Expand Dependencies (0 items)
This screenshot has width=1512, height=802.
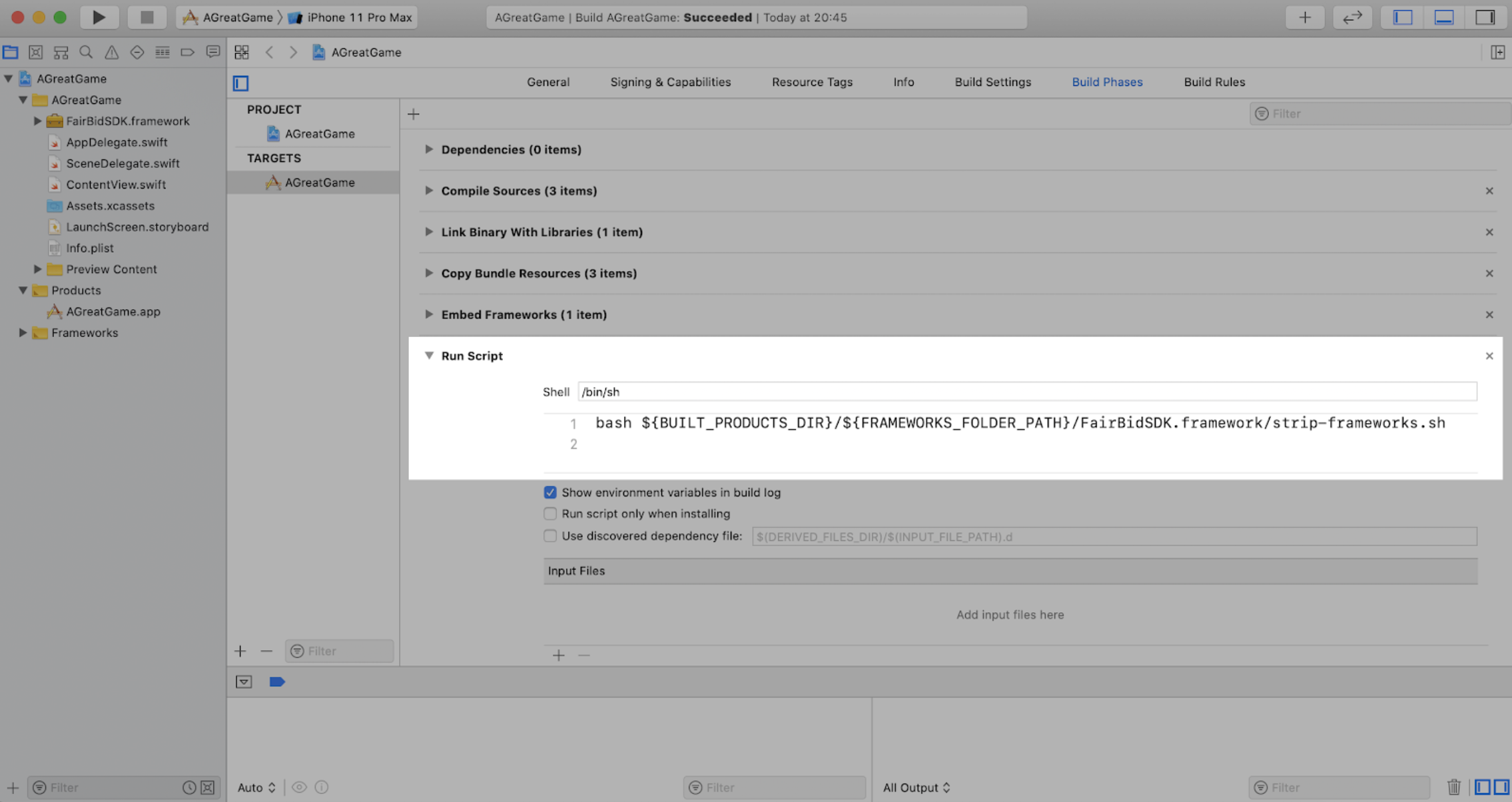pos(429,149)
